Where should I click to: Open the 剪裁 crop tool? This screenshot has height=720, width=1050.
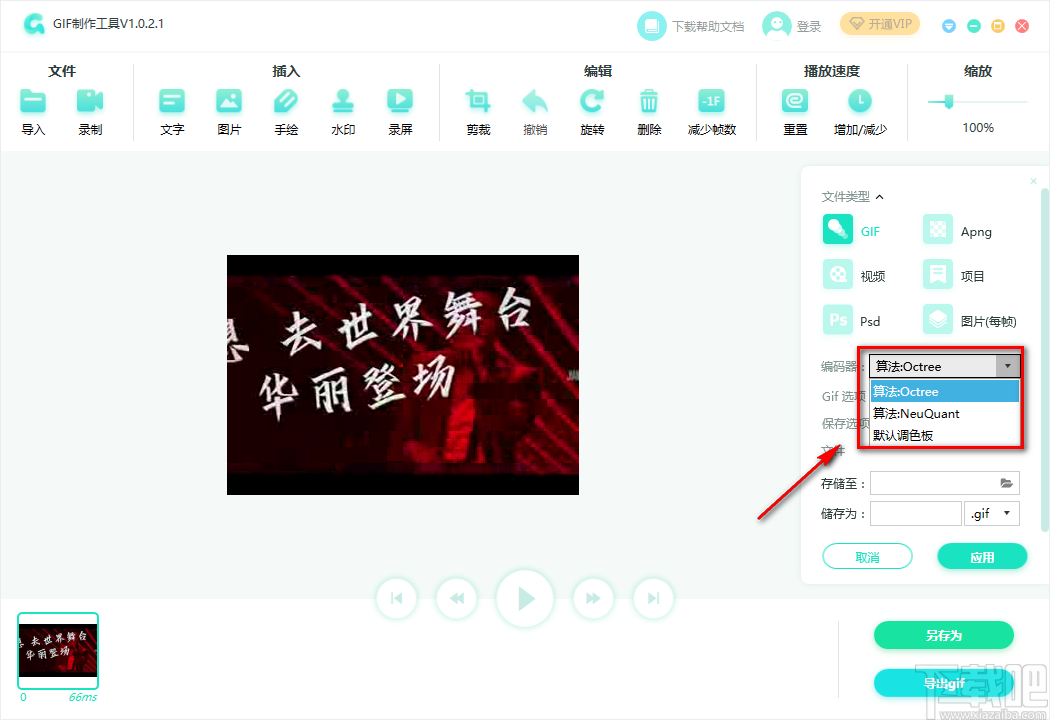477,108
